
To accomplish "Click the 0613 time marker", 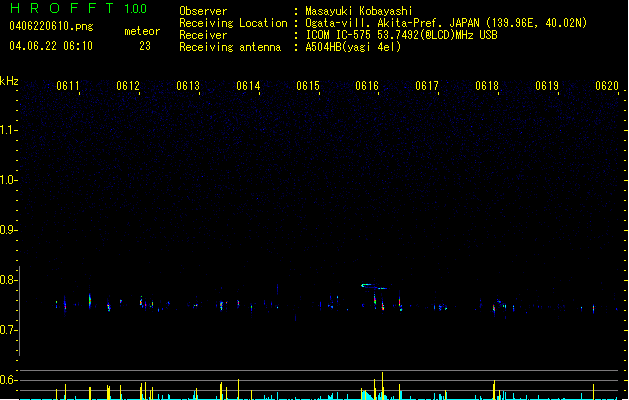I will pyautogui.click(x=188, y=86).
